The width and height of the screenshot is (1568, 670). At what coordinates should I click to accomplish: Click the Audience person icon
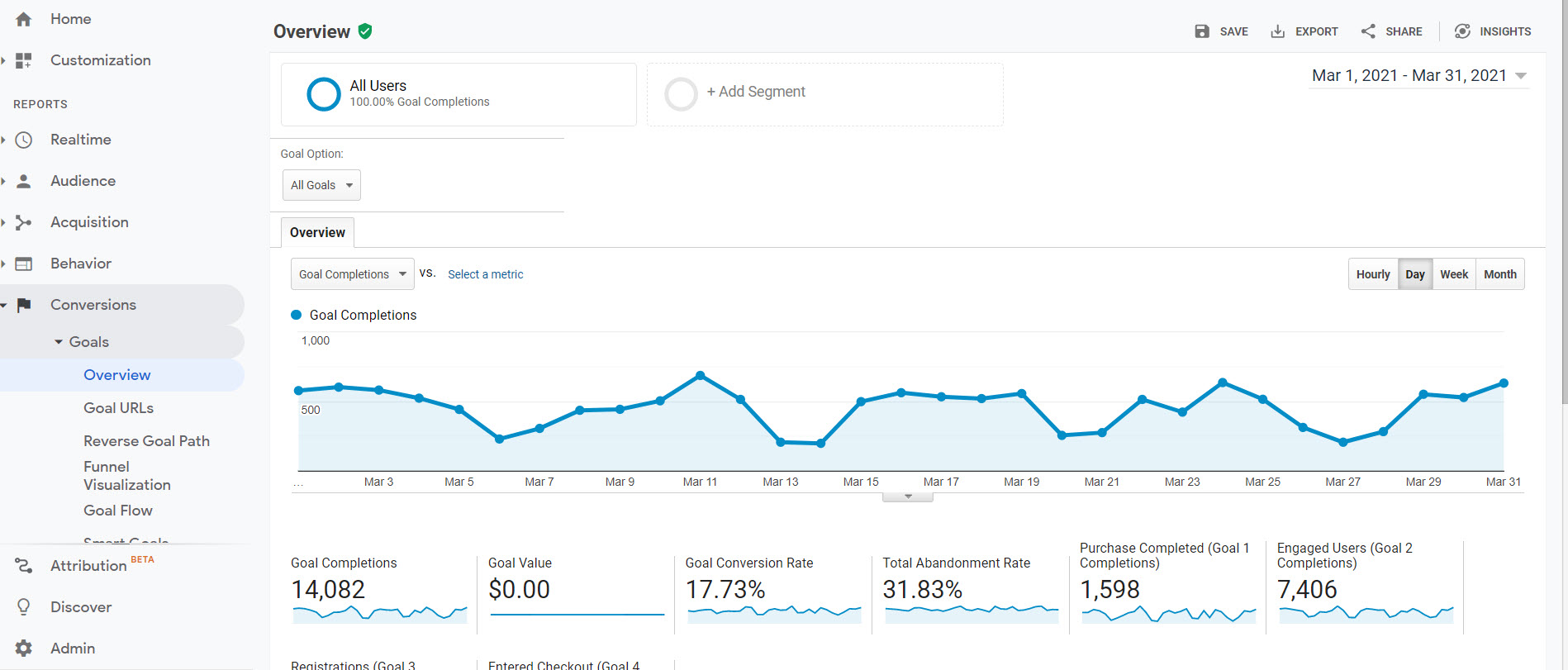coord(24,181)
